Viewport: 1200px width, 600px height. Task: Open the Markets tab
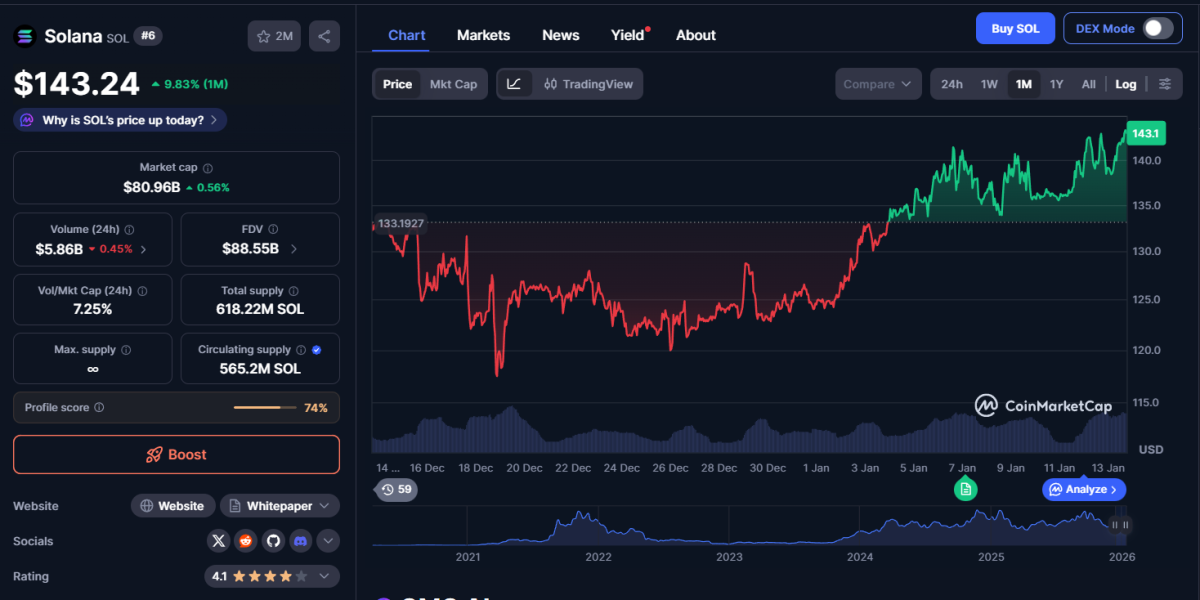tap(483, 35)
